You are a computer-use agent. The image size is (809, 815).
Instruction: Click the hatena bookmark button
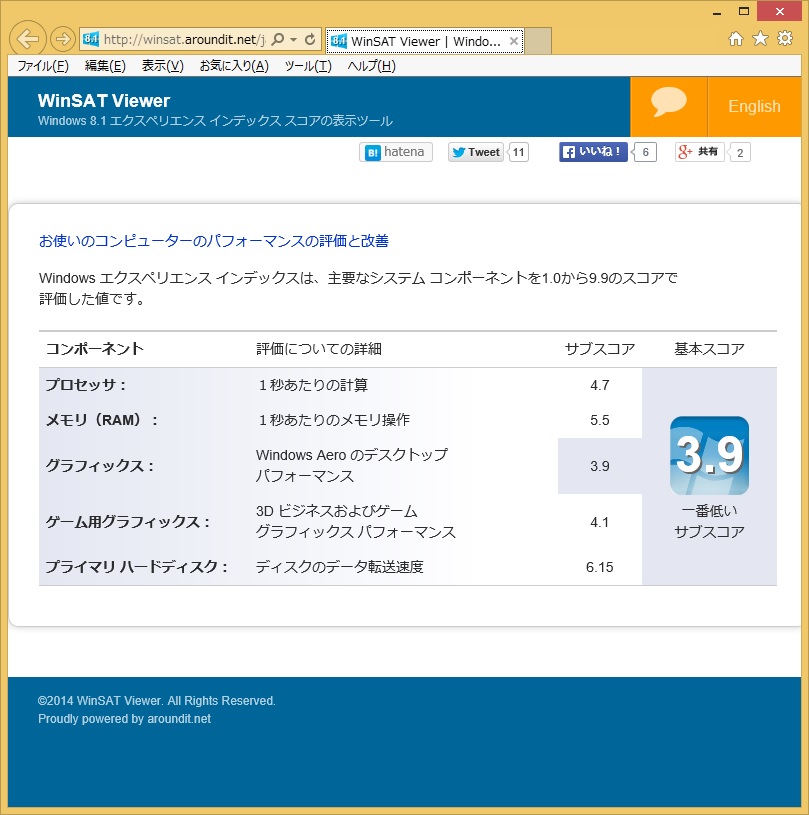click(396, 152)
